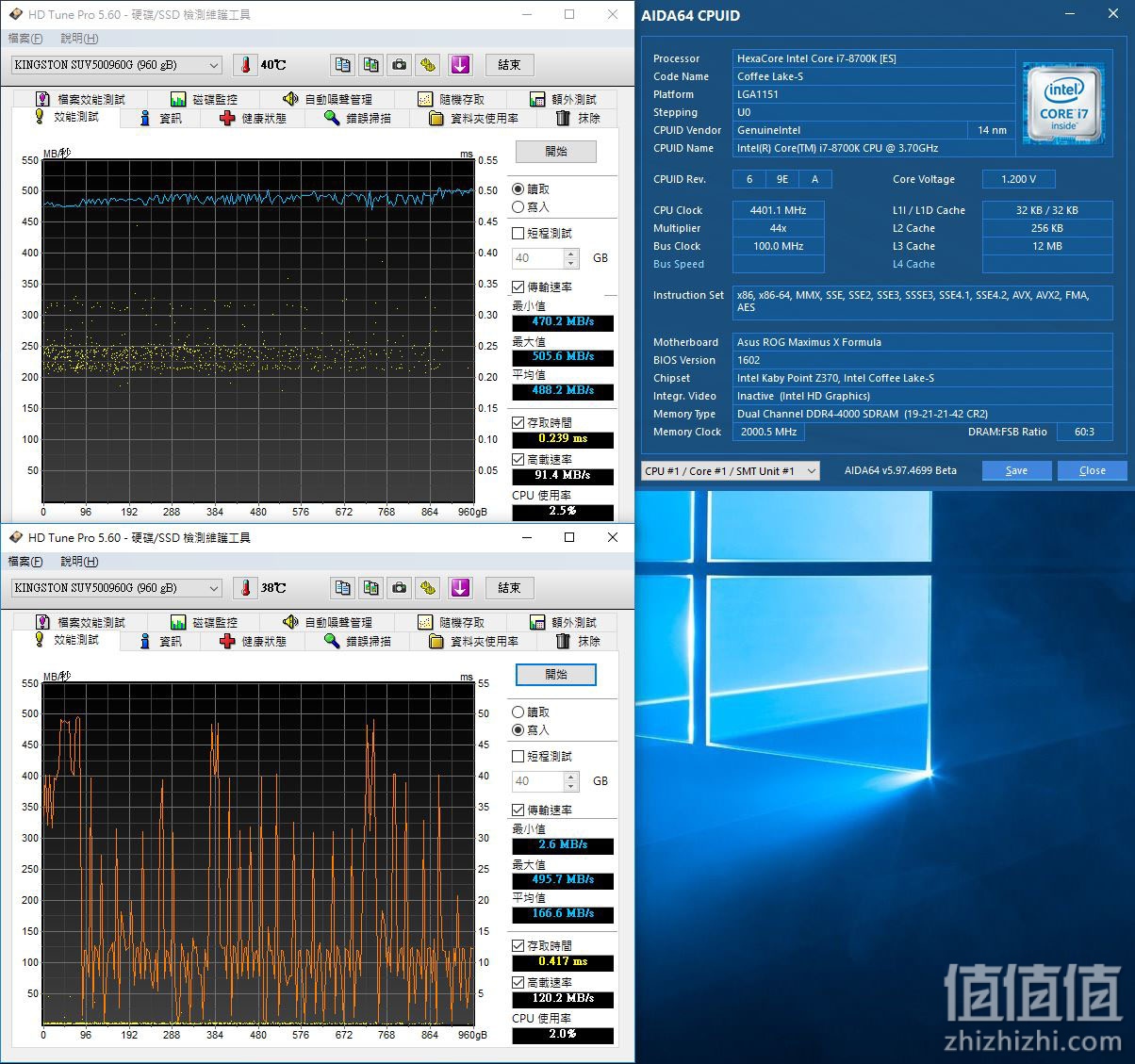Select 讀取 radio in lower HD Tune window
Screen dimensions: 1135x1064
pos(518,712)
